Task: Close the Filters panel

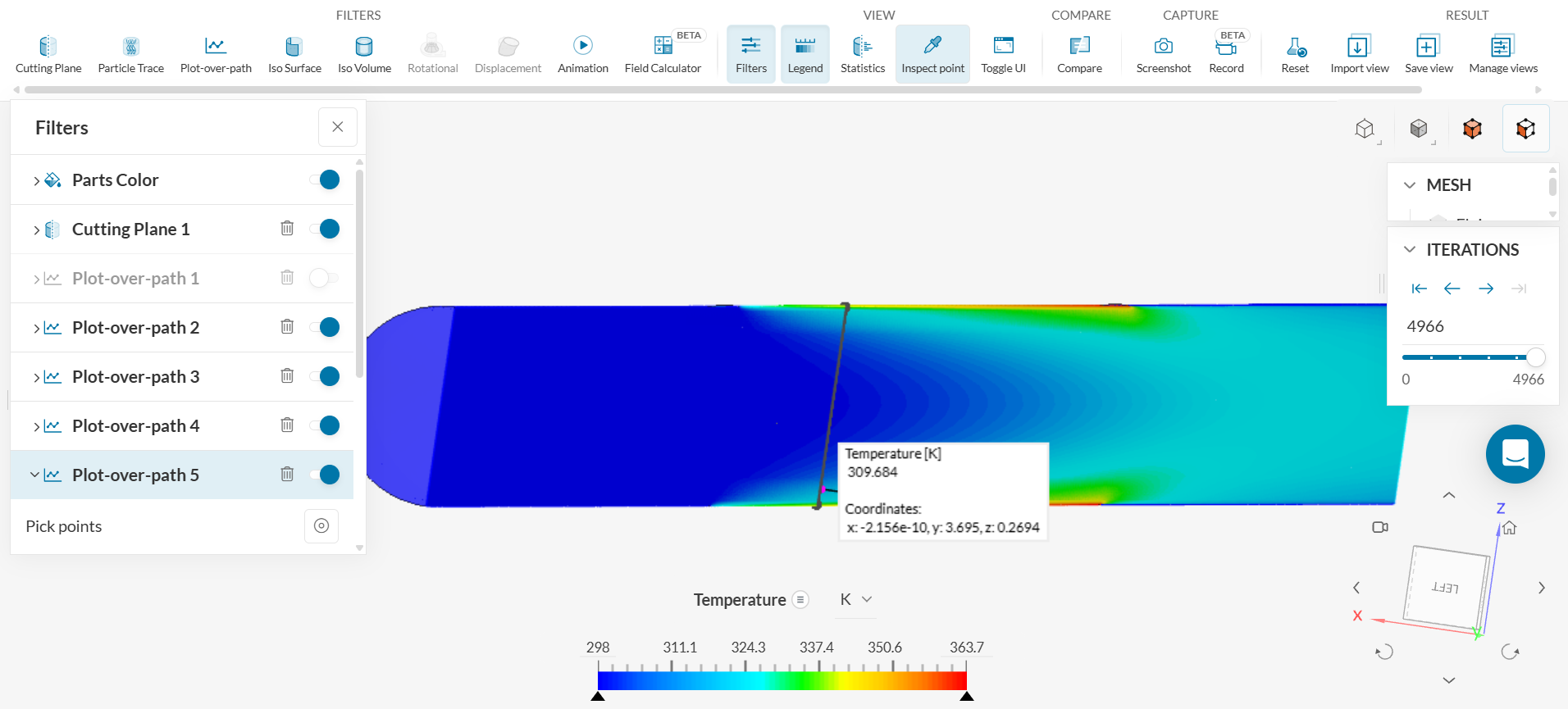Action: [x=338, y=127]
